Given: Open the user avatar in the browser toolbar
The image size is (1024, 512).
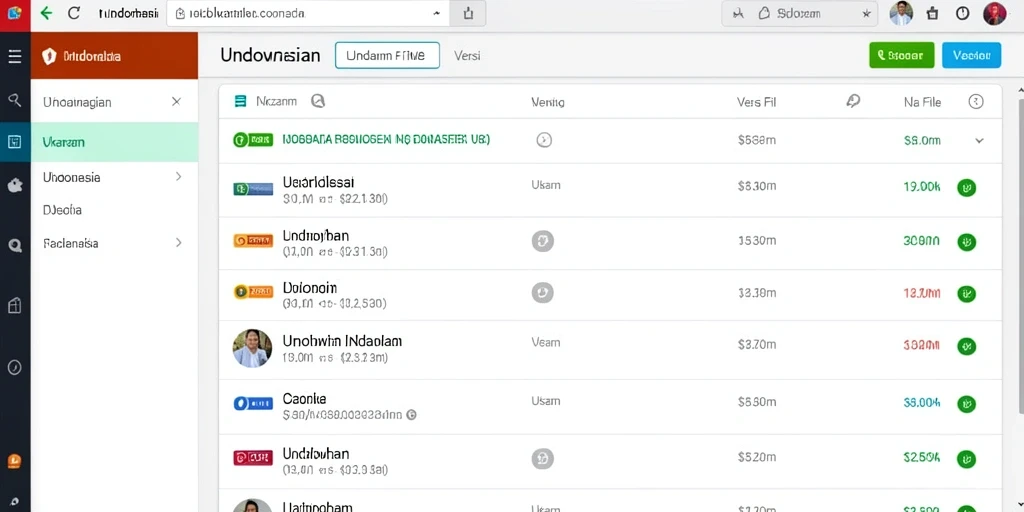Looking at the screenshot, I should pyautogui.click(x=901, y=13).
